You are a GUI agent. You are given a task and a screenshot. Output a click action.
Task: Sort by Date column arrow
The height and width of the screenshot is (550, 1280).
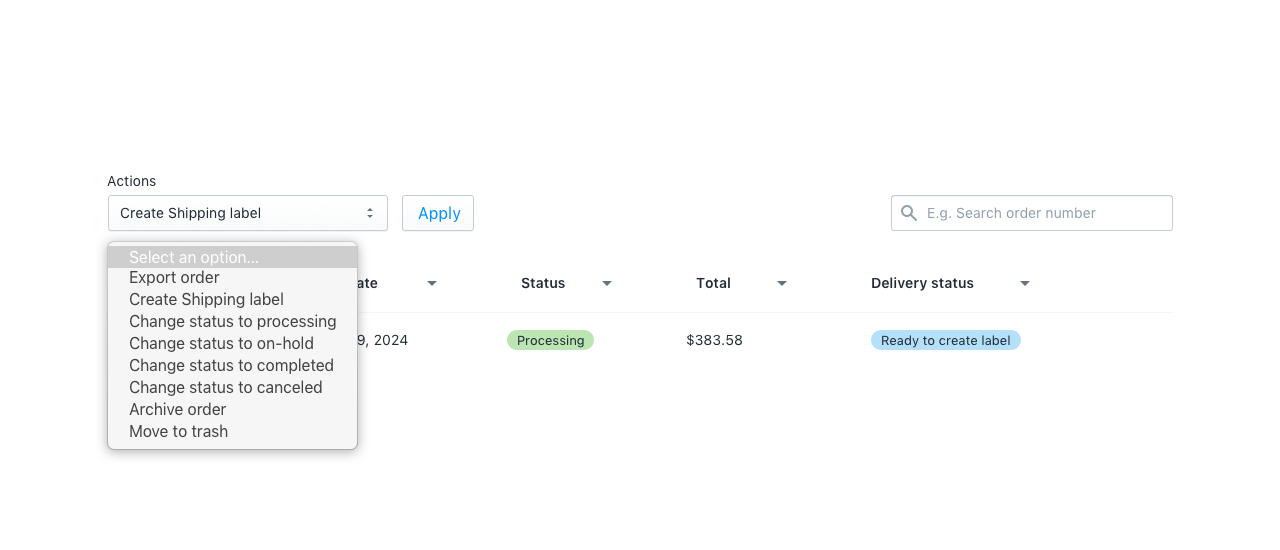pyautogui.click(x=432, y=284)
